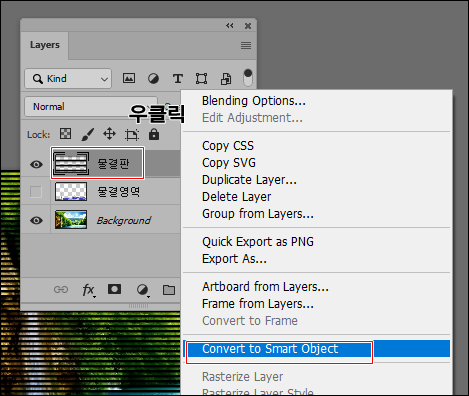Open the Normal blend mode dropdown

coord(91,107)
